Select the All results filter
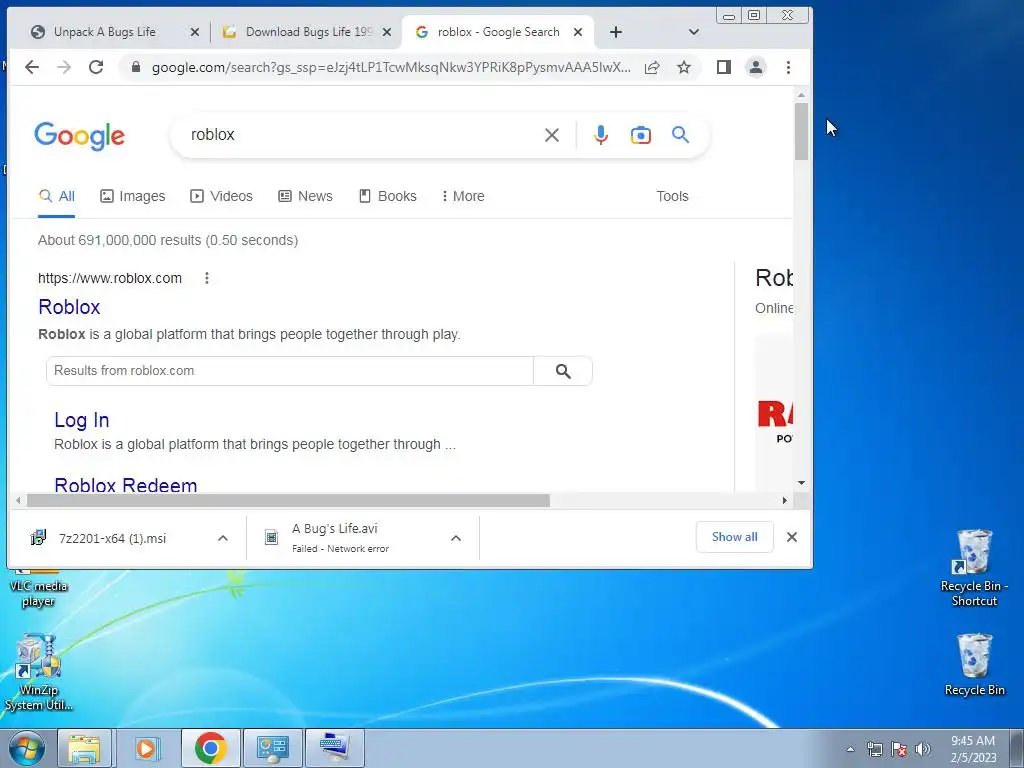The width and height of the screenshot is (1024, 768). 57,196
